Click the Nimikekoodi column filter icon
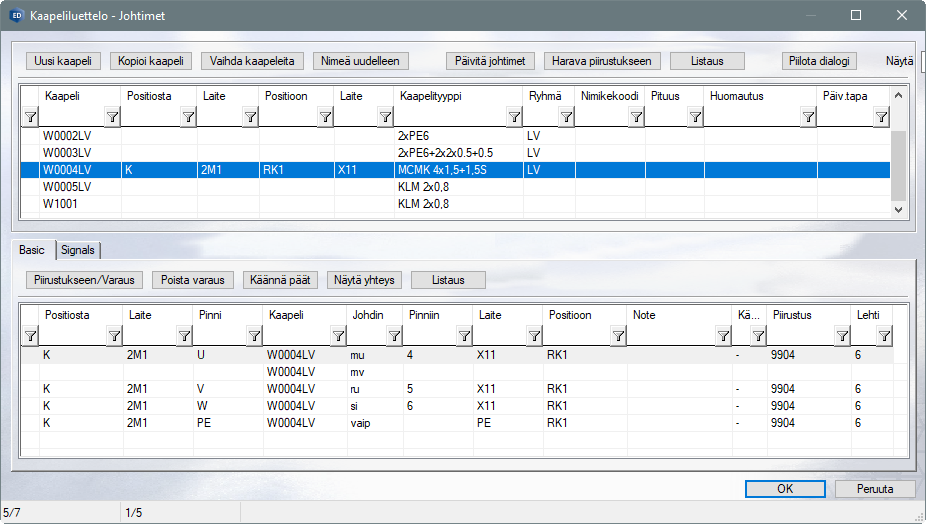The height and width of the screenshot is (524, 926). [636, 118]
